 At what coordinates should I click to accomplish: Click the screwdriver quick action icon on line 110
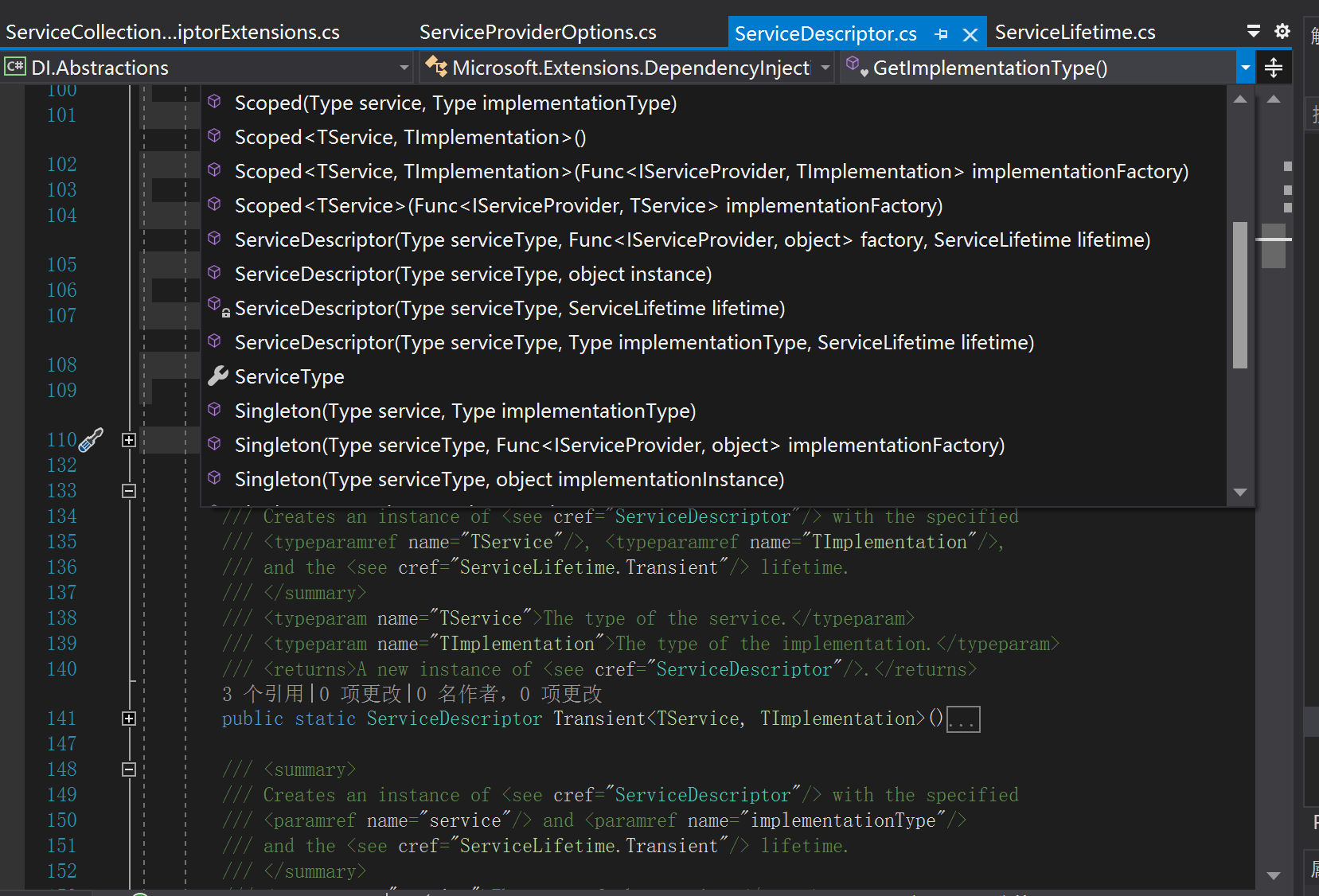pyautogui.click(x=92, y=439)
